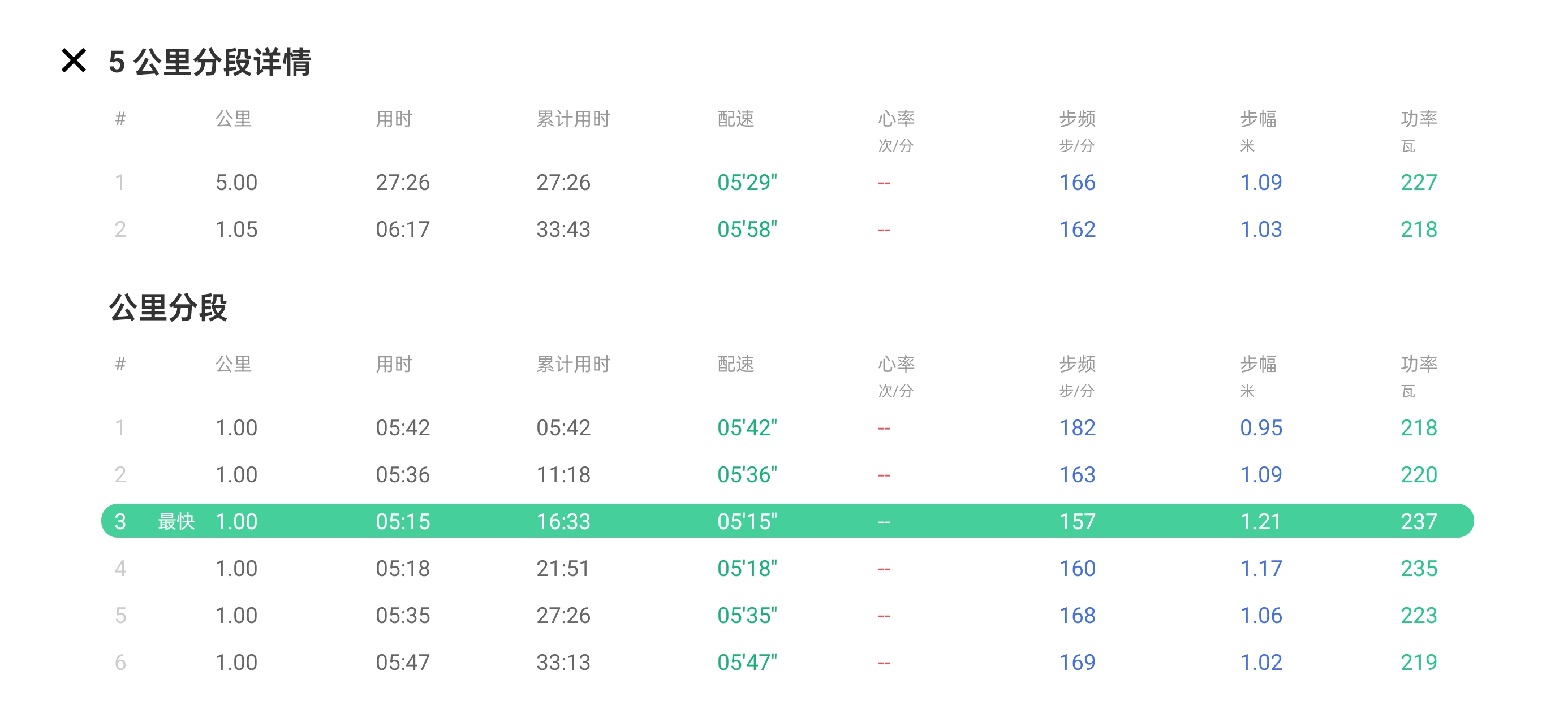Click the 步频 header in top table
1568x701 pixels.
1077,119
